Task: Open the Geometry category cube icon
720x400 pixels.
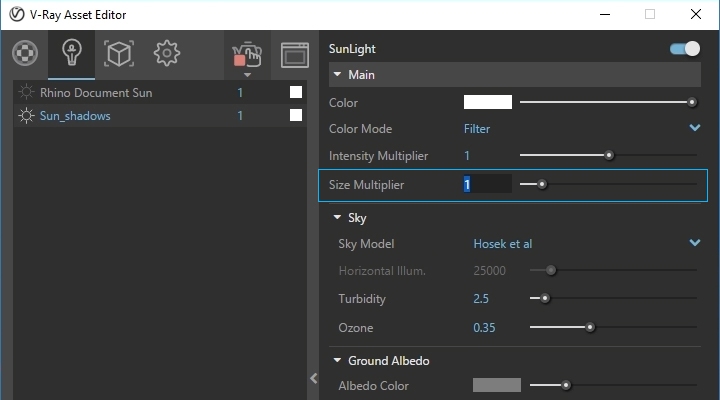Action: click(119, 54)
